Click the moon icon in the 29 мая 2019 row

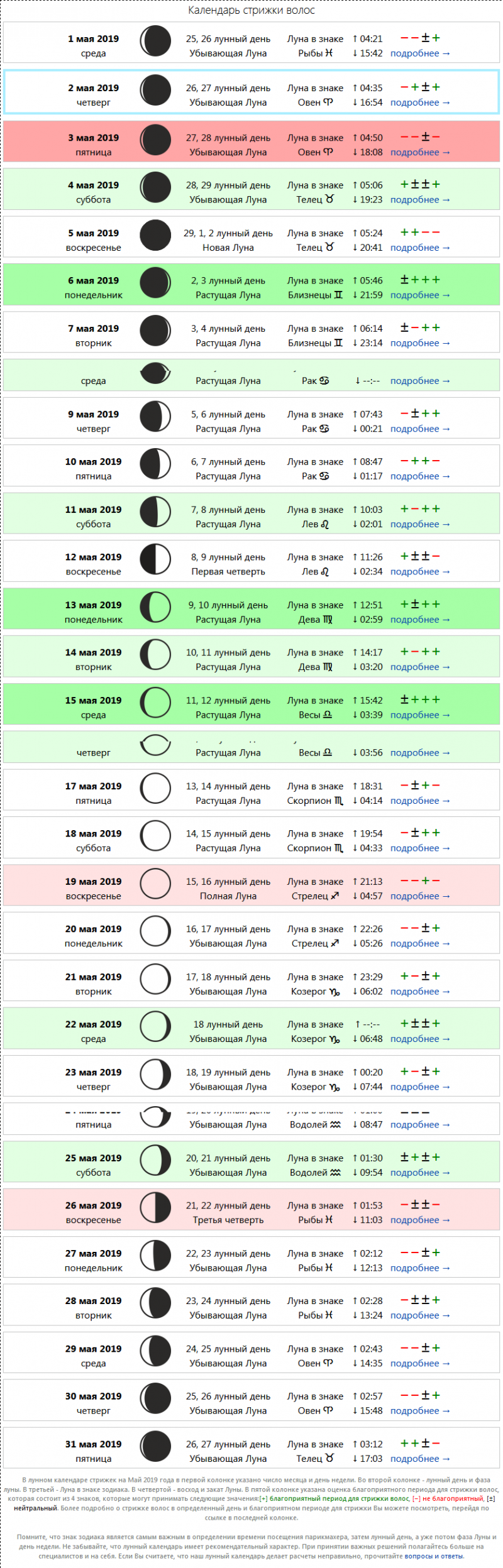[x=155, y=1351]
